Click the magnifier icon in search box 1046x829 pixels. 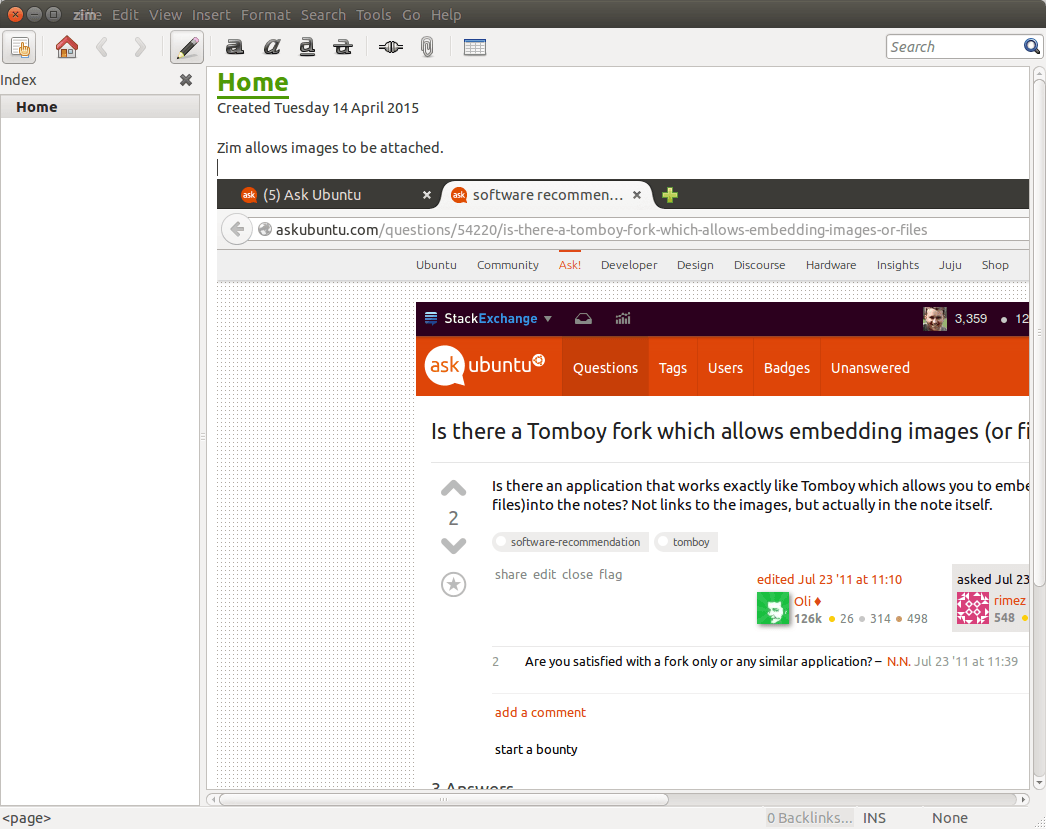tap(1032, 47)
